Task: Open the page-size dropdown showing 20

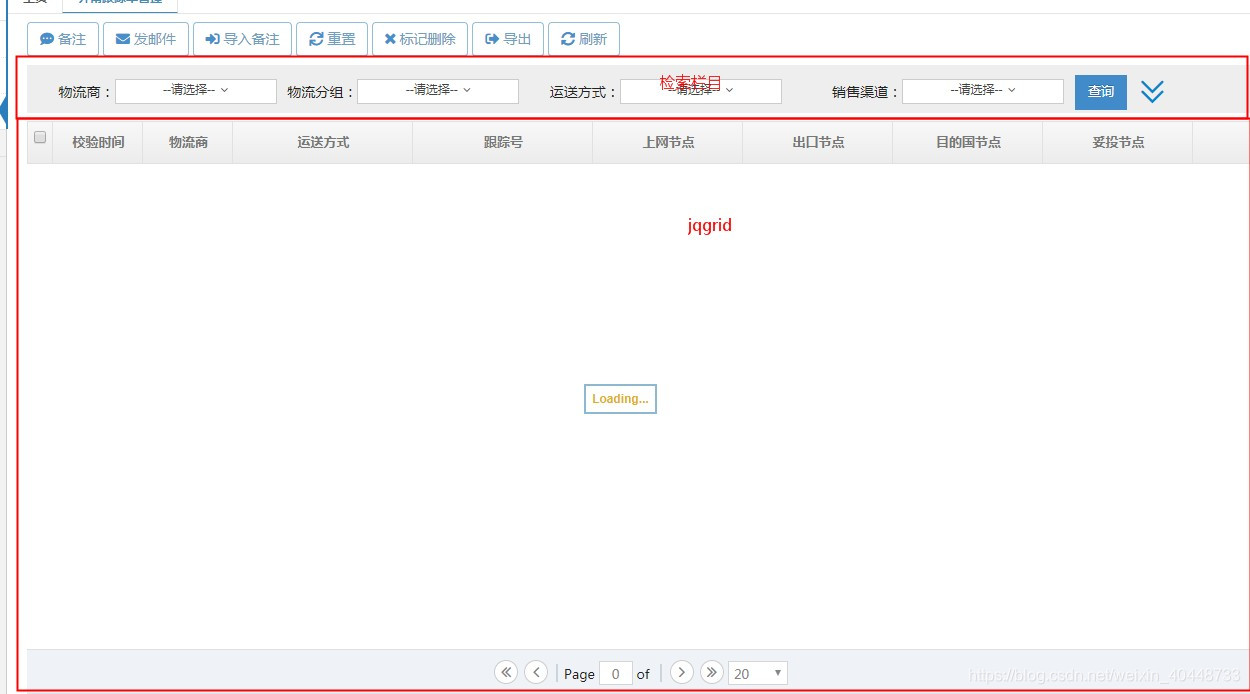Action: point(757,672)
